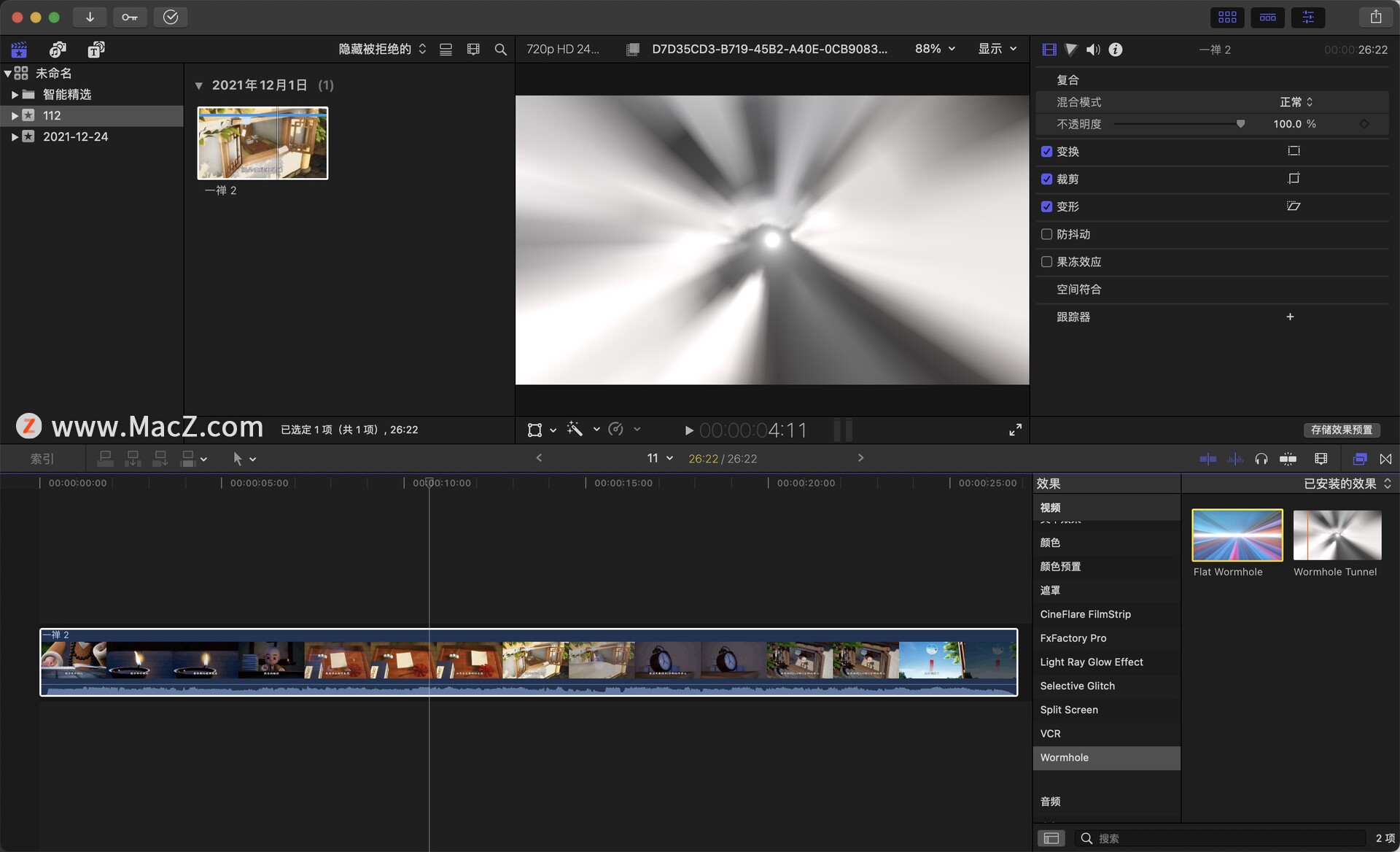The height and width of the screenshot is (852, 1400).
Task: Click the browser search magnifier icon
Action: coord(500,49)
